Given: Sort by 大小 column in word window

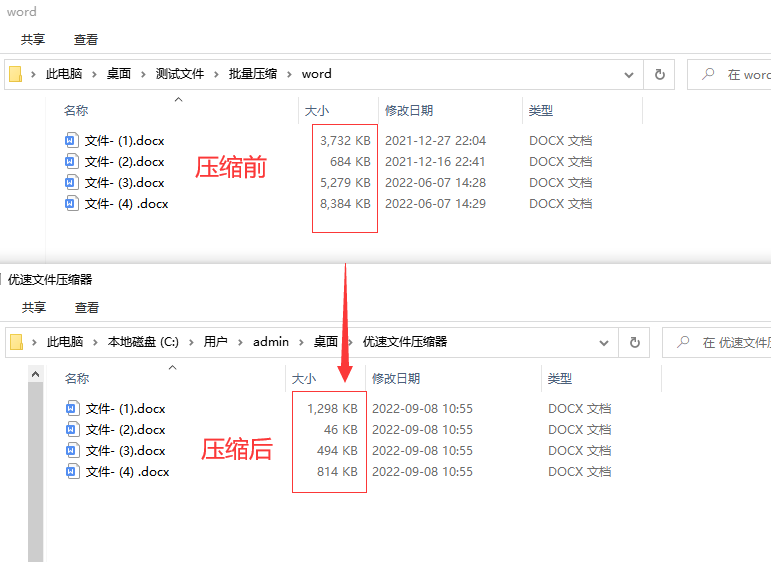Looking at the screenshot, I should click(317, 111).
